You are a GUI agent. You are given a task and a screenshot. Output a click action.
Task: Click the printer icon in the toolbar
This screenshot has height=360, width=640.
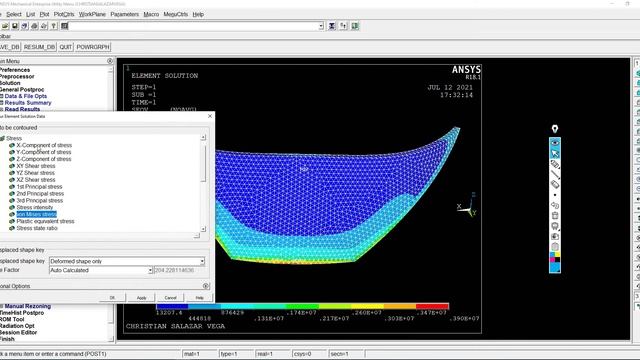[34, 26]
